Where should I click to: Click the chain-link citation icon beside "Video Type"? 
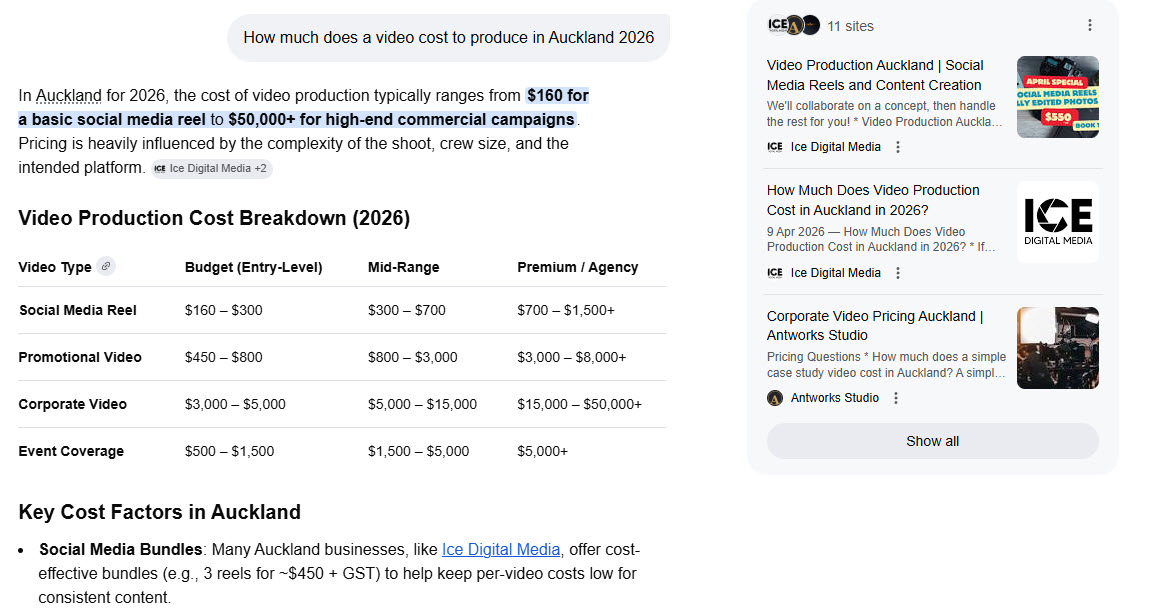point(108,266)
